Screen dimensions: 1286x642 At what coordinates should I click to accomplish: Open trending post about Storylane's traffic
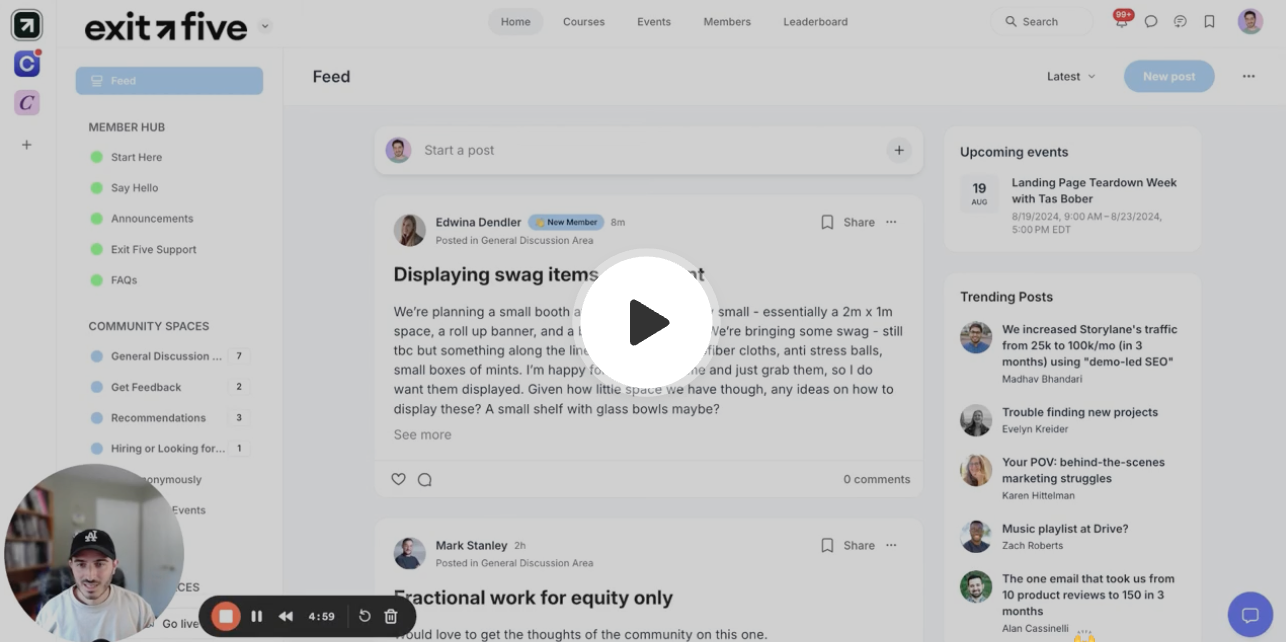coord(1090,345)
